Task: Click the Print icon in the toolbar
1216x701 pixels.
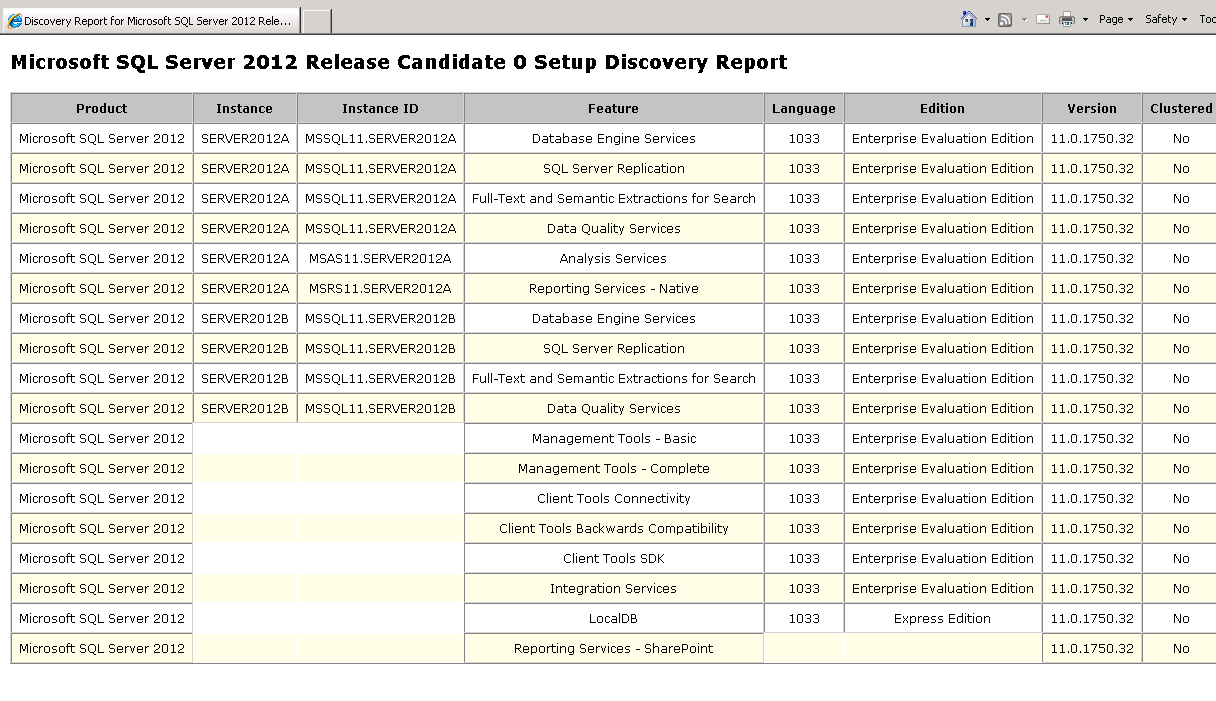Action: pyautogui.click(x=1067, y=19)
